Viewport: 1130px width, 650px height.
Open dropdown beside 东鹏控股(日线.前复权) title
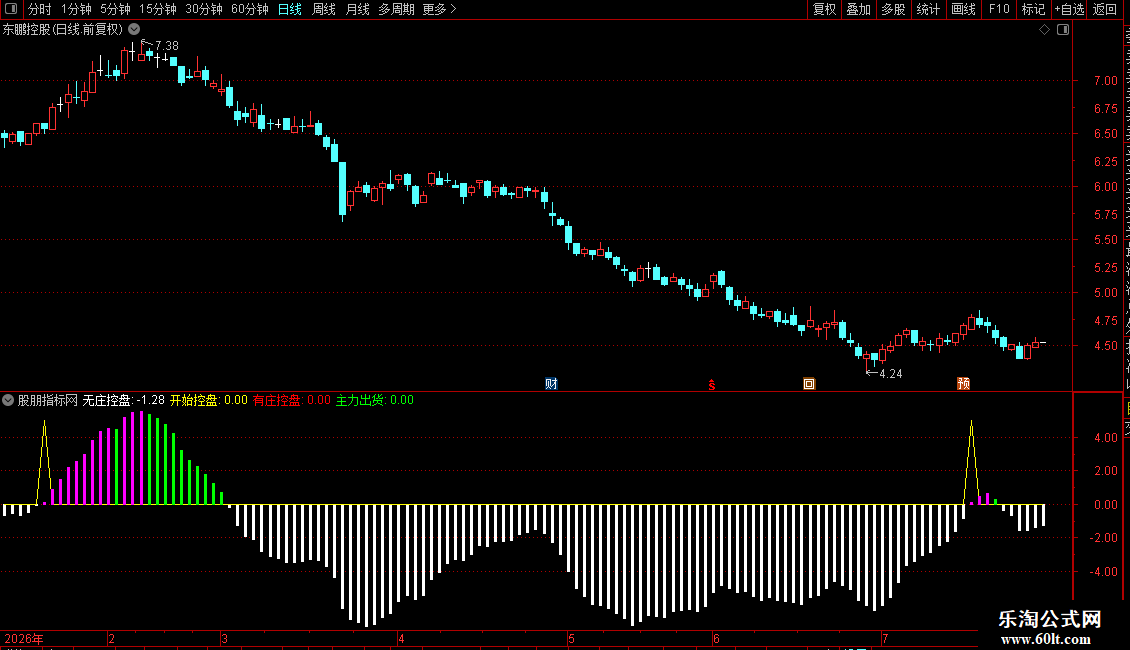[x=134, y=30]
